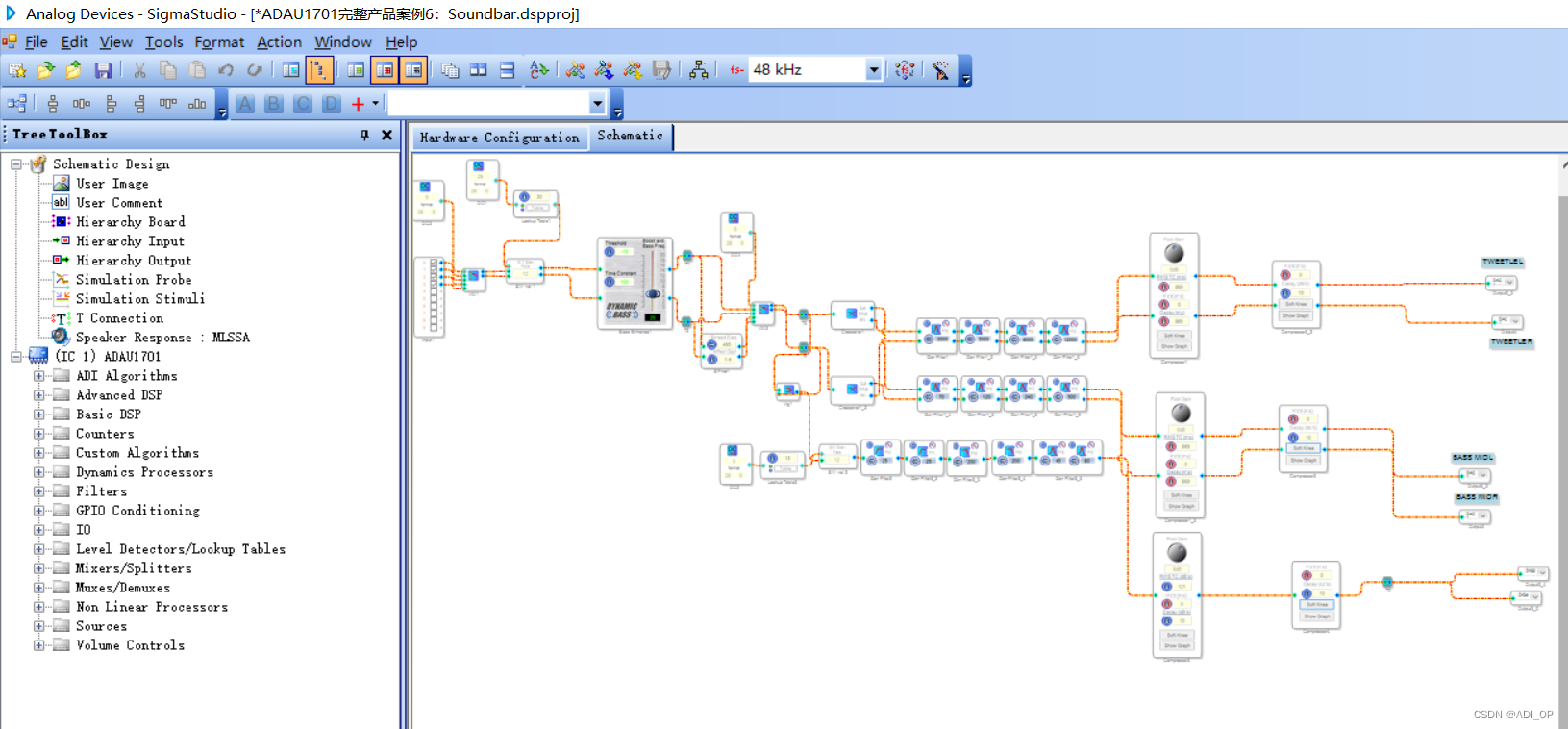This screenshot has width=1568, height=729.
Task: Click the Tile windows vertically icon
Action: tap(479, 70)
